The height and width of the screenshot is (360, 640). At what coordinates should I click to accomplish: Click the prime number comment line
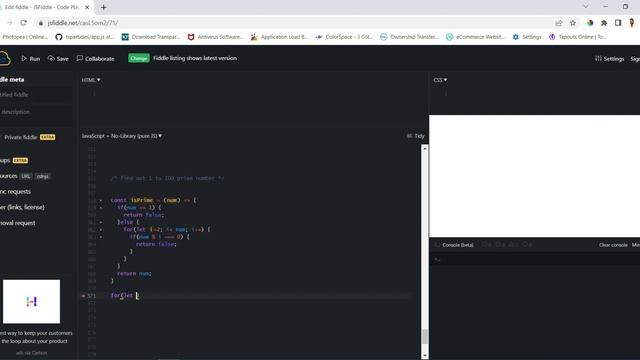167,178
